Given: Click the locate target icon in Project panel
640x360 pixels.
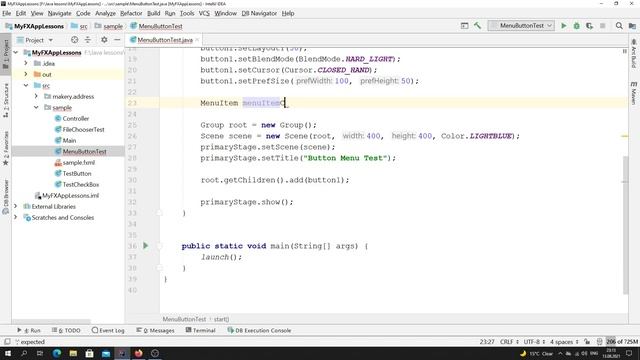Looking at the screenshot, I should [x=74, y=40].
